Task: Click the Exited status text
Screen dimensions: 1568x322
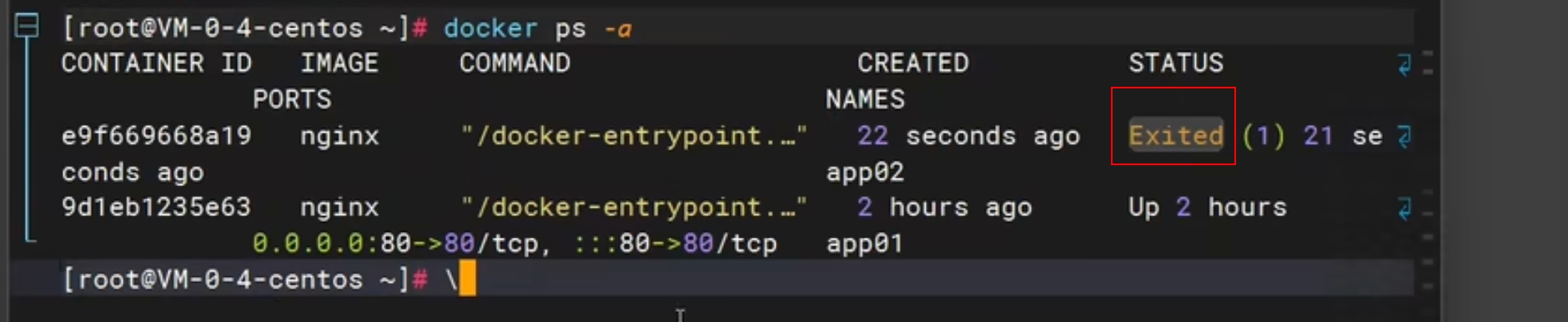Action: (1176, 135)
